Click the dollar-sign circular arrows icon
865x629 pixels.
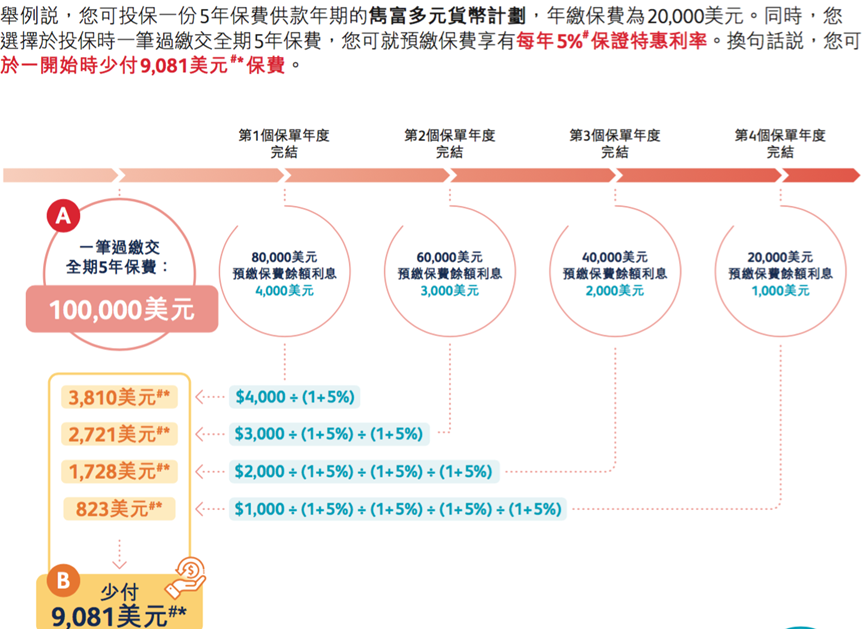(x=191, y=568)
